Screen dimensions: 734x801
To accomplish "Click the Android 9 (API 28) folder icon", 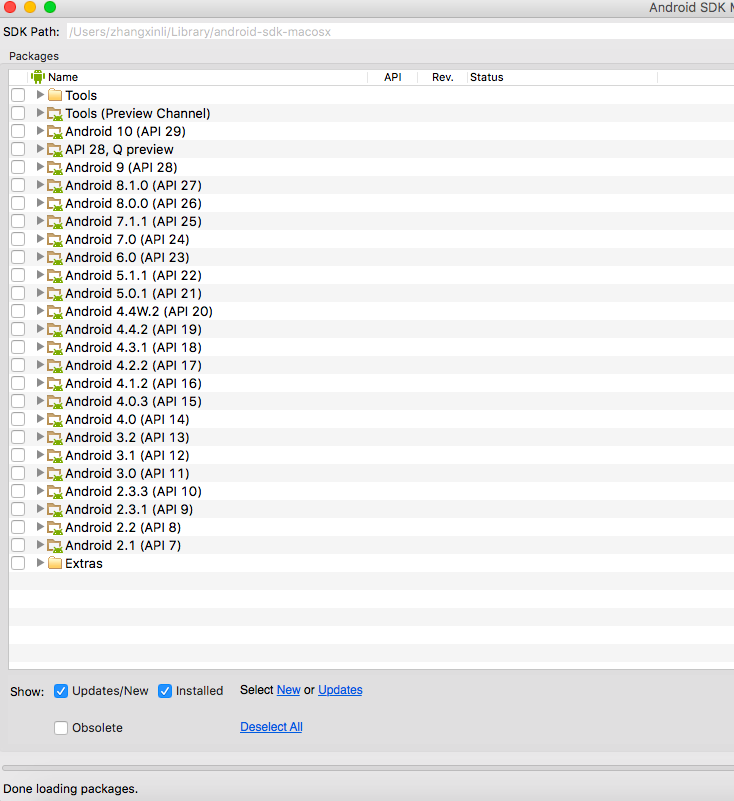I will click(x=55, y=167).
